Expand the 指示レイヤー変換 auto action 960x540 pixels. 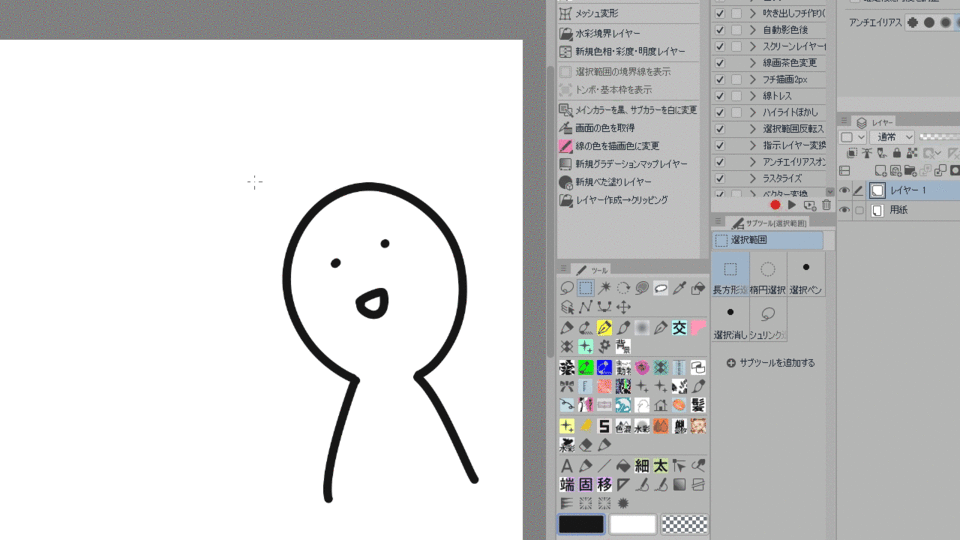pos(753,146)
